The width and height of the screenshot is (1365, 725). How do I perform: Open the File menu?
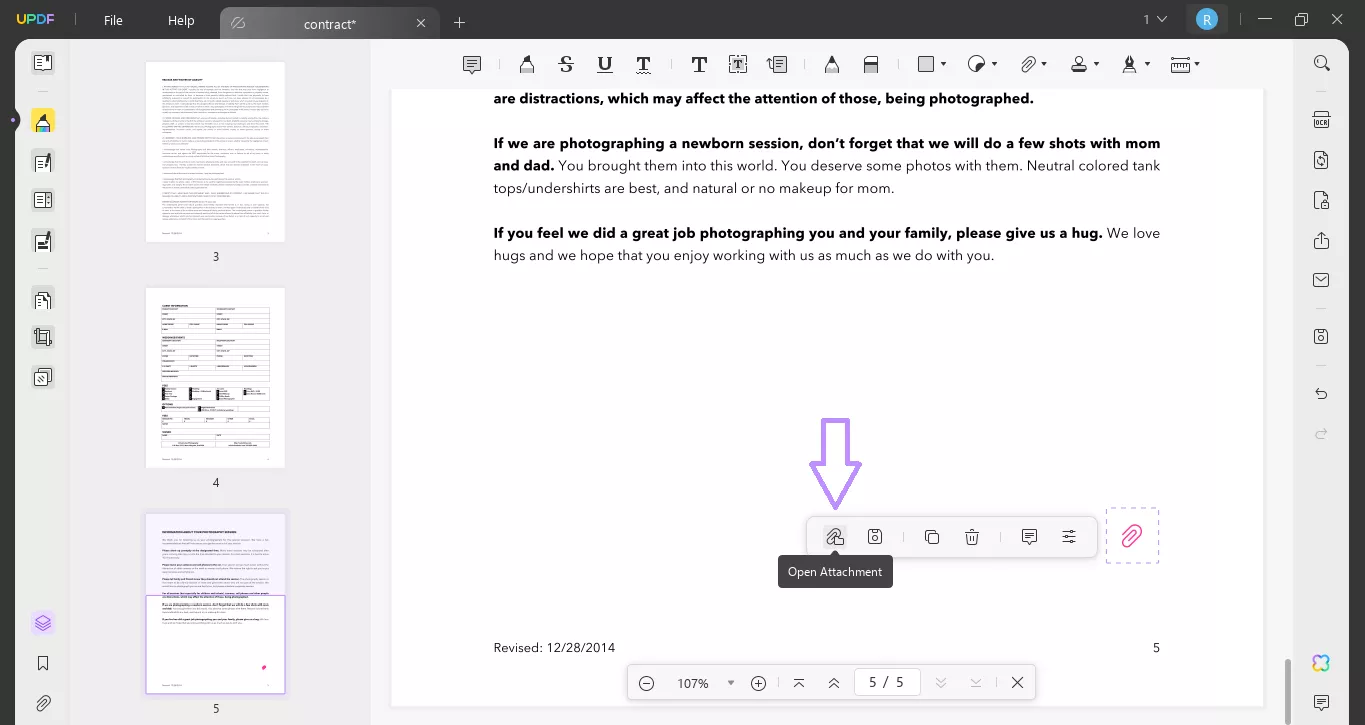113,20
